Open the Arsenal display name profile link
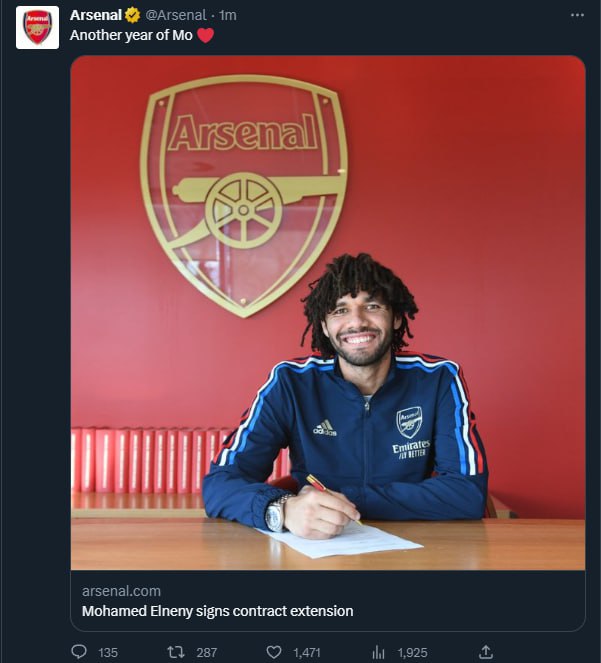Viewport: 601px width, 663px height. (95, 15)
